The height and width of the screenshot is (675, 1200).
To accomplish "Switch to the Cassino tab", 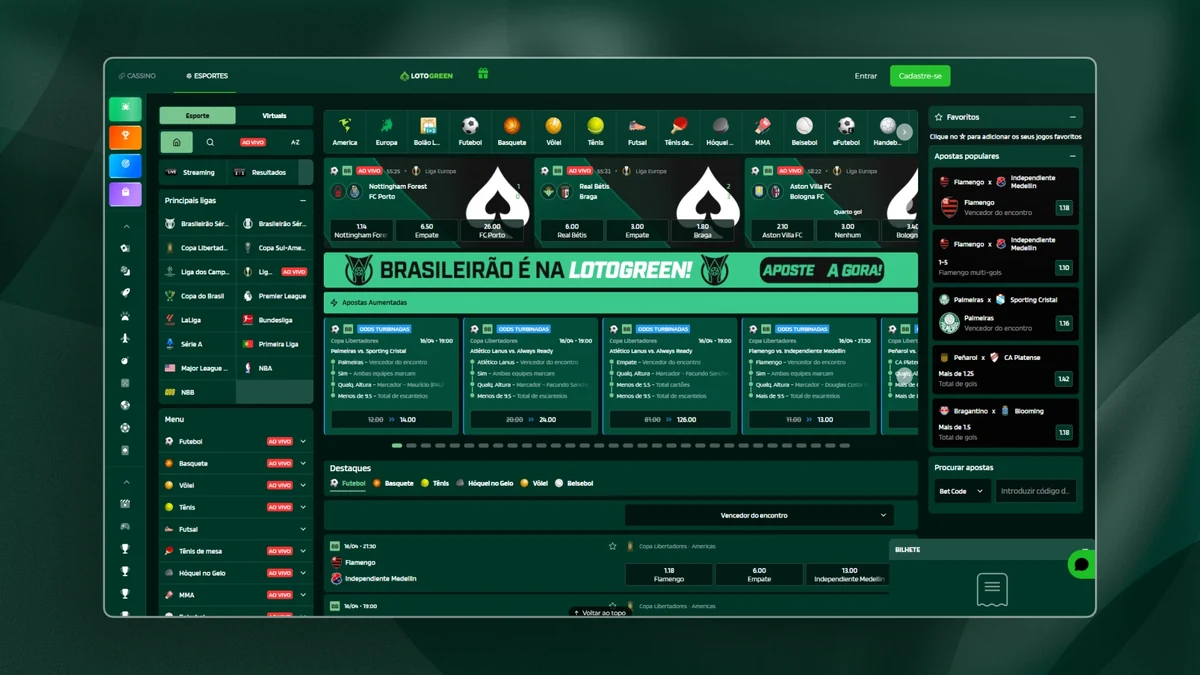I will [x=137, y=76].
